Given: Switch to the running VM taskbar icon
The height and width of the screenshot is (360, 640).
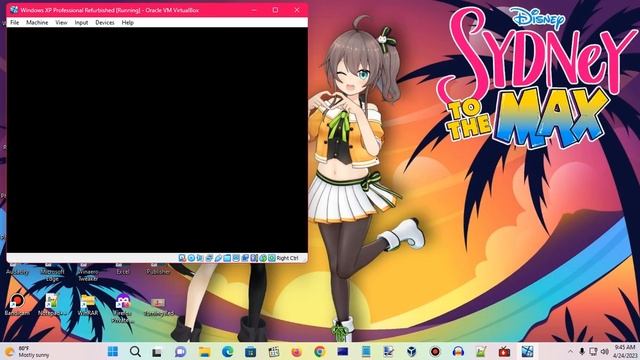Looking at the screenshot, I should tap(527, 351).
